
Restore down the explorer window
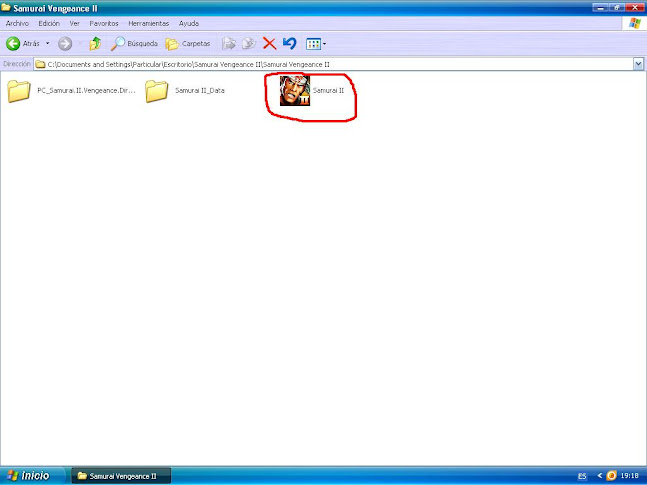(618, 7)
